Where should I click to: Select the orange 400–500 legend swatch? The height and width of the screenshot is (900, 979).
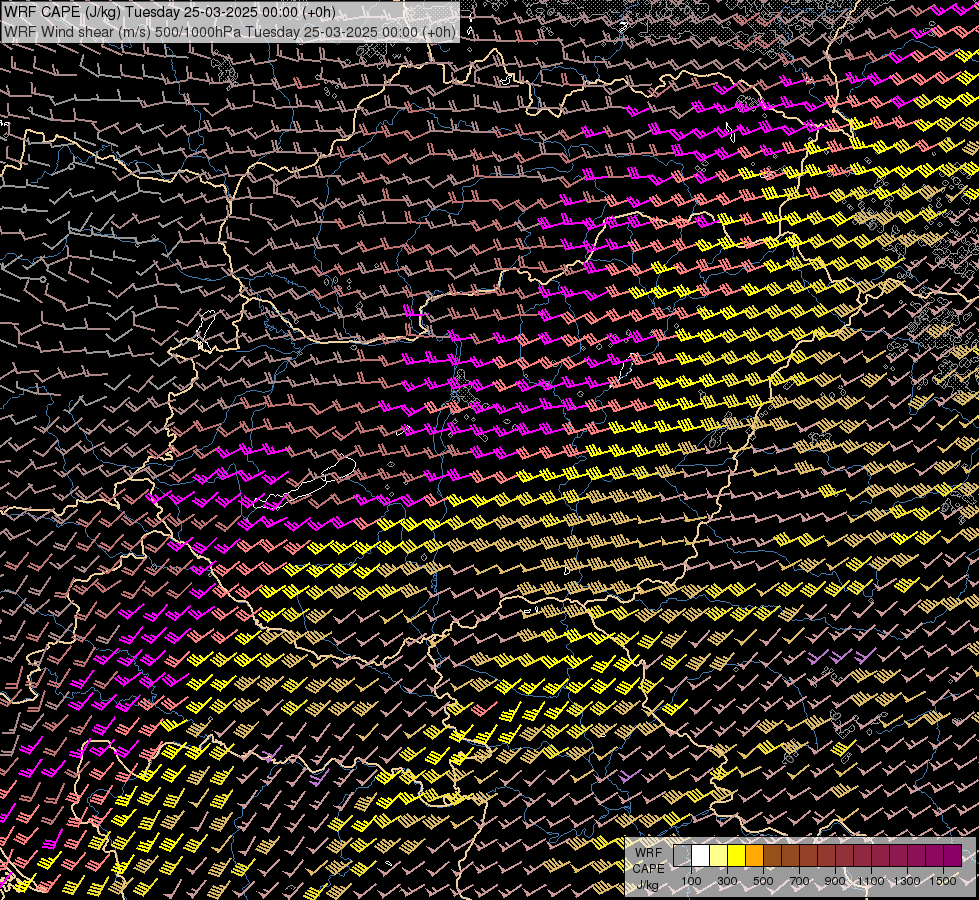pyautogui.click(x=754, y=856)
